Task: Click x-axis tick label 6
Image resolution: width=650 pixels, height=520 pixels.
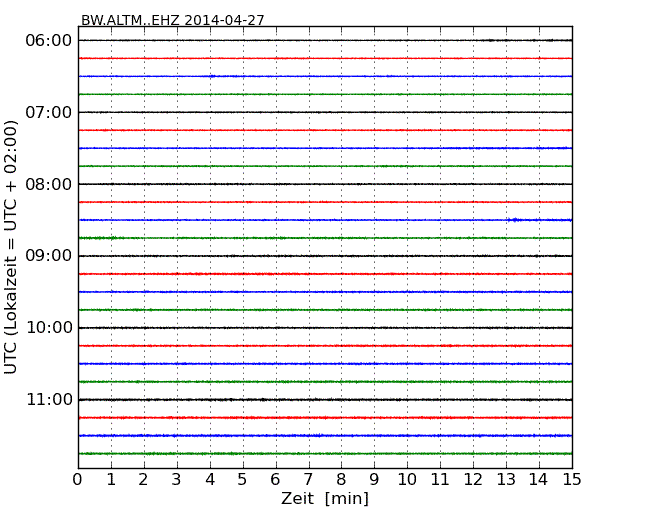Action: (x=275, y=479)
